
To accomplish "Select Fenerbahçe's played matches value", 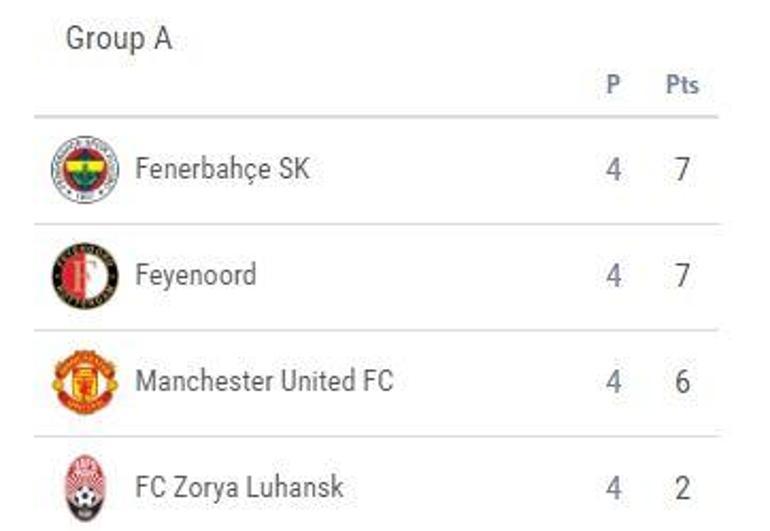I will coord(613,170).
